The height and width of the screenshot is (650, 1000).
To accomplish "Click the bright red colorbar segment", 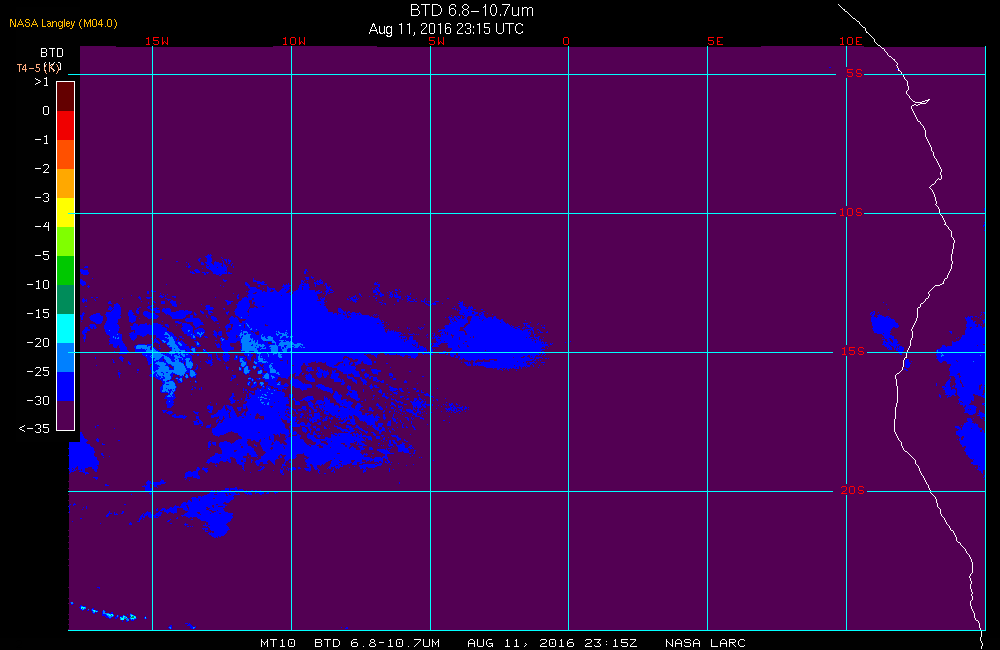I will [66, 125].
